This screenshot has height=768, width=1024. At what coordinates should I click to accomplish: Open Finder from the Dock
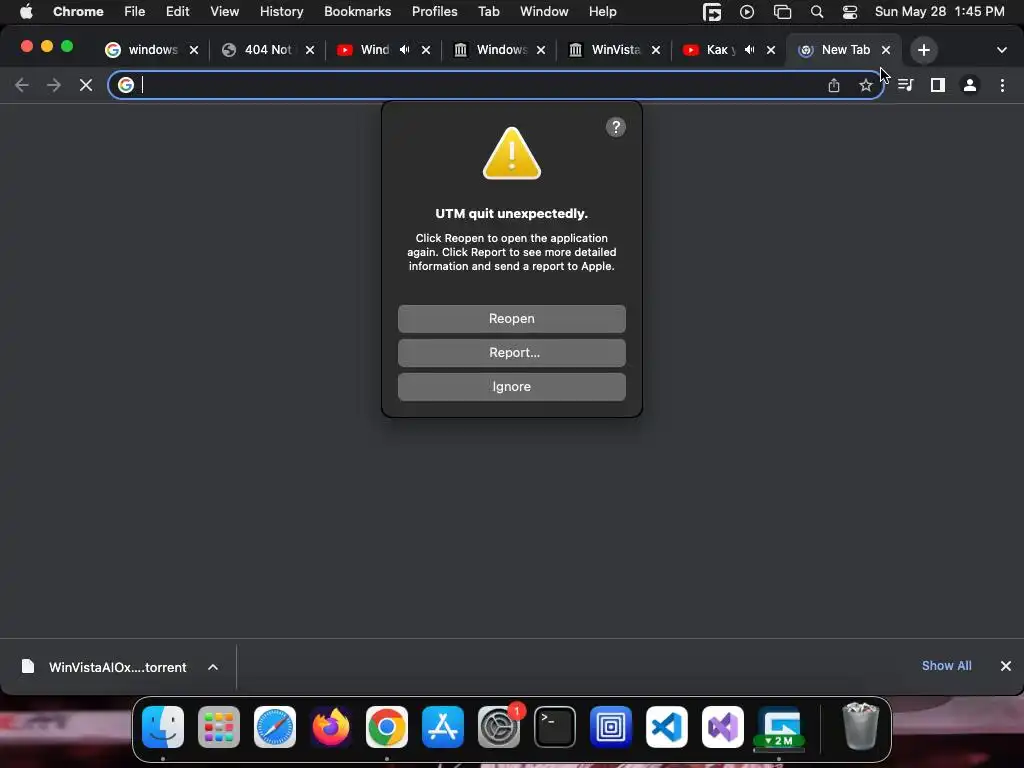pyautogui.click(x=163, y=727)
